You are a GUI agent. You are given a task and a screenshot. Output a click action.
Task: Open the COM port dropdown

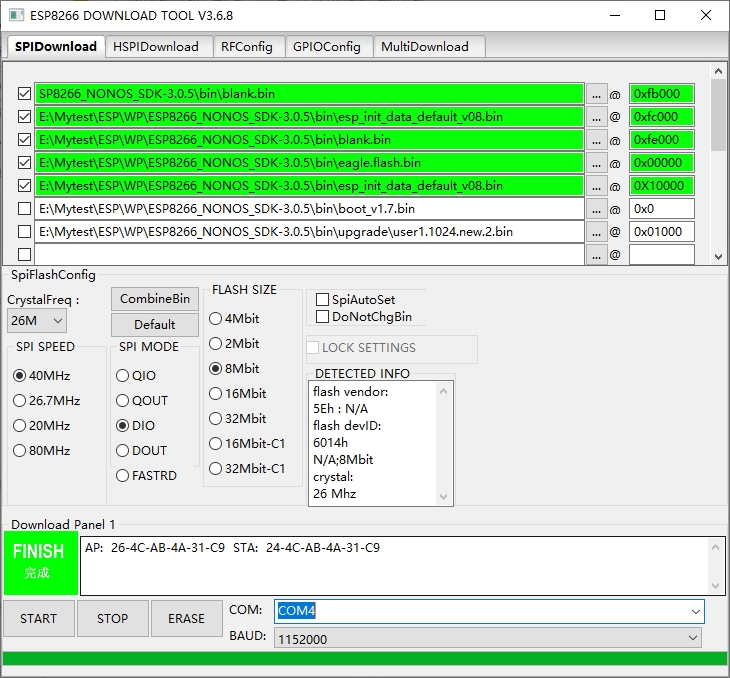(x=696, y=611)
